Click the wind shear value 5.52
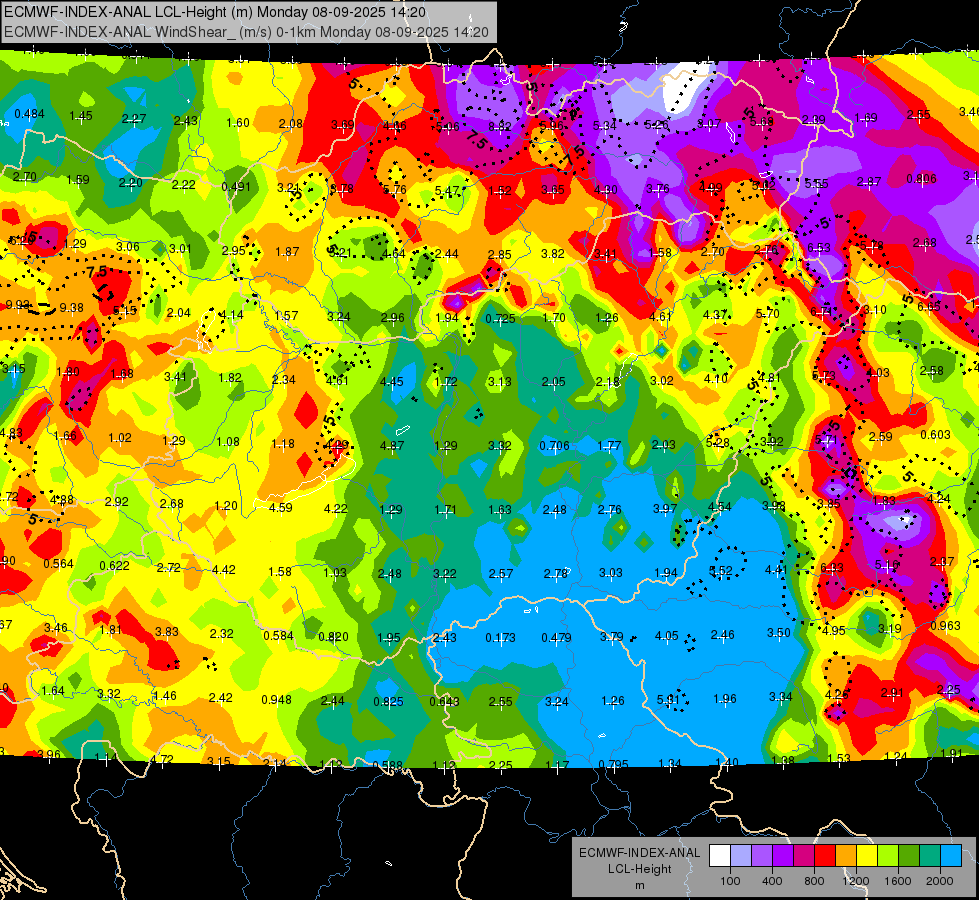979x900 pixels. (x=721, y=571)
